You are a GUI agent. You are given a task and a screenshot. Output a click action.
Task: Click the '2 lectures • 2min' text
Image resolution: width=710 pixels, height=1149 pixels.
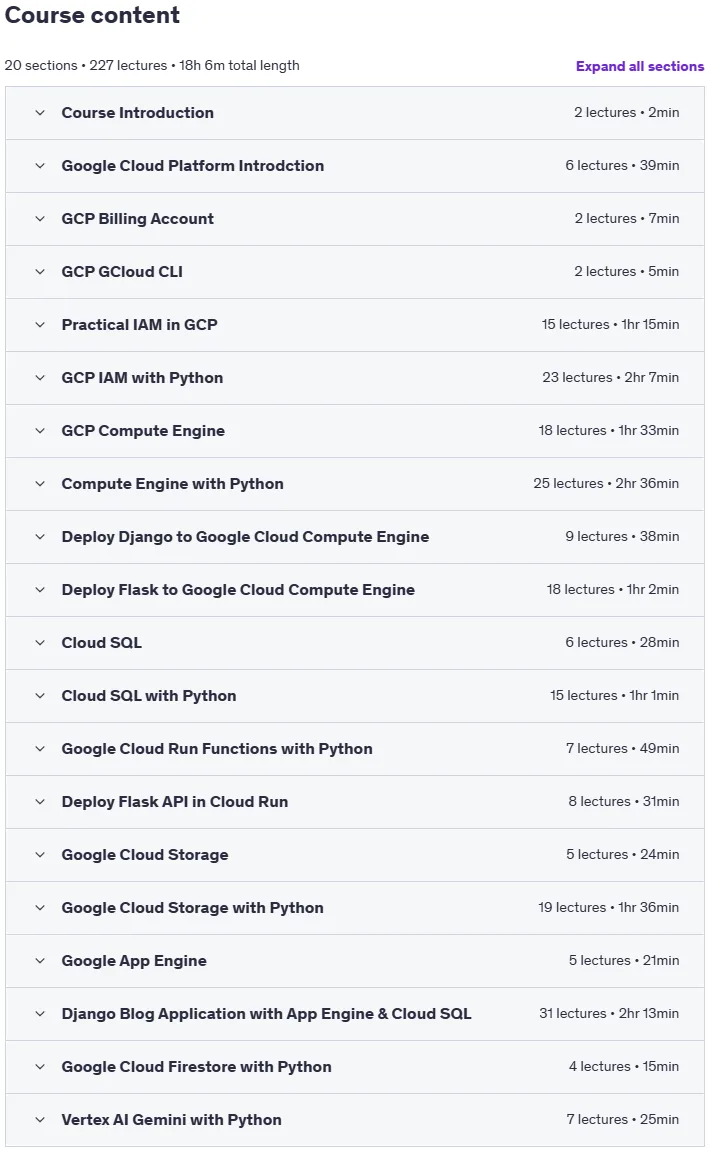click(x=626, y=113)
